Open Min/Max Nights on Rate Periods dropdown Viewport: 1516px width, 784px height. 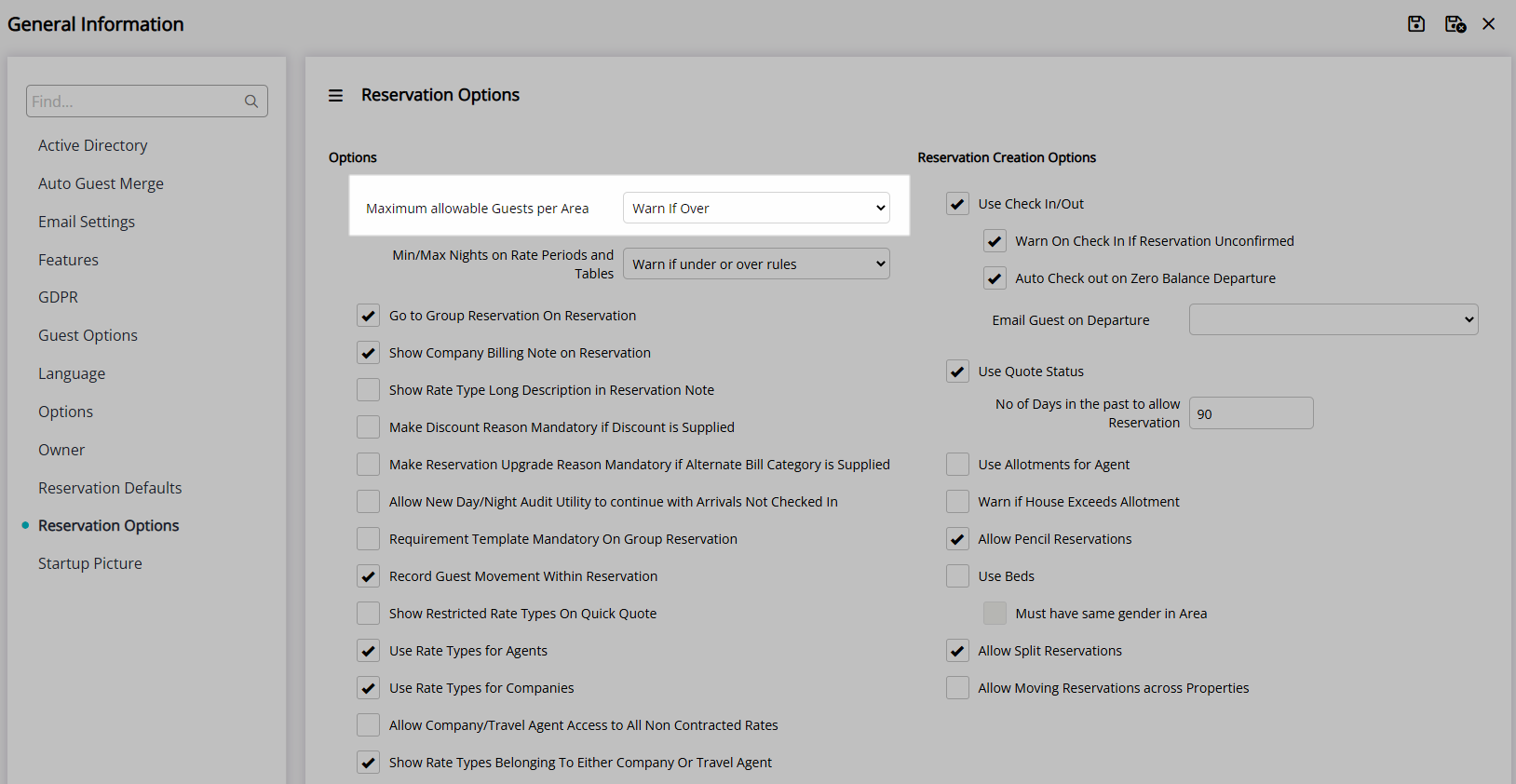coord(756,264)
